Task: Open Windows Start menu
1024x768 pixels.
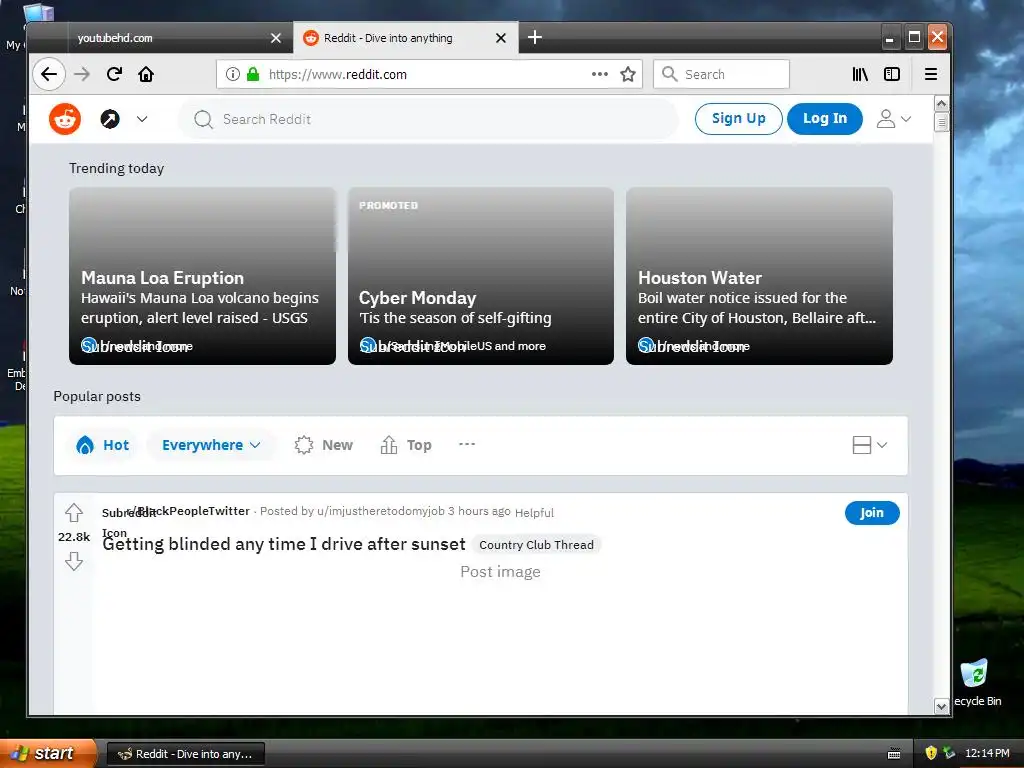Action: [x=49, y=753]
